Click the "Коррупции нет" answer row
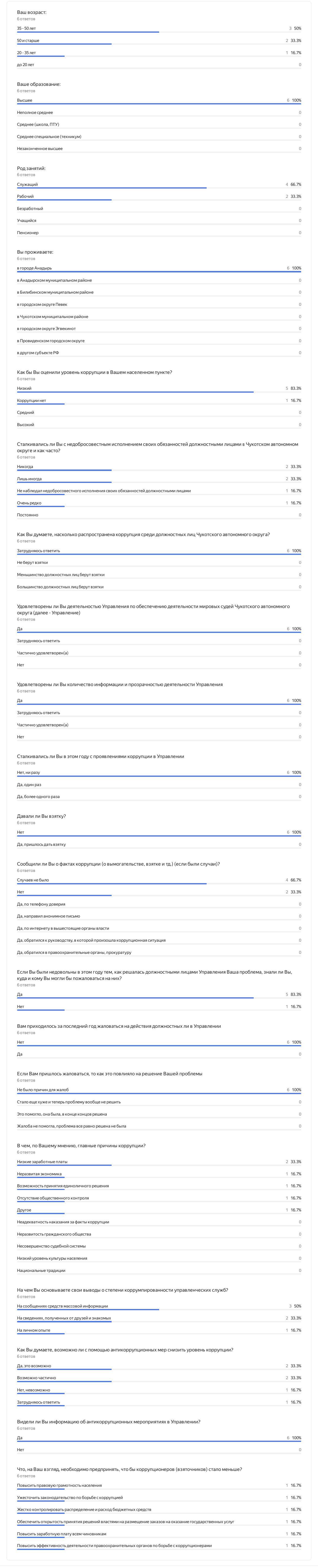The height and width of the screenshot is (1568, 318). 32,400
